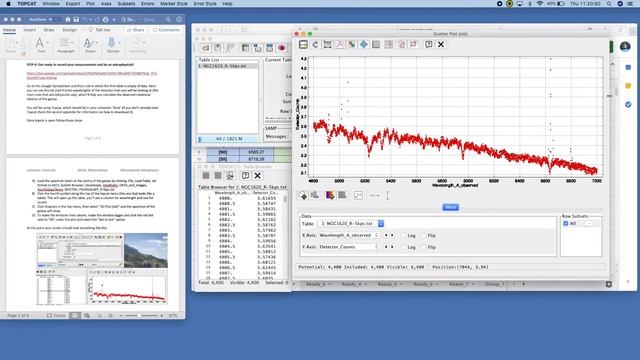
Task: Adjust the Word zoom slider in status bar
Action: coord(140,316)
